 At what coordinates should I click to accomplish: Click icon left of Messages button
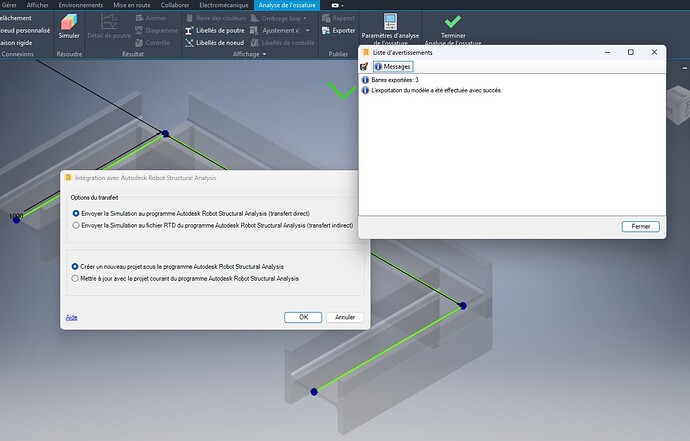point(364,66)
